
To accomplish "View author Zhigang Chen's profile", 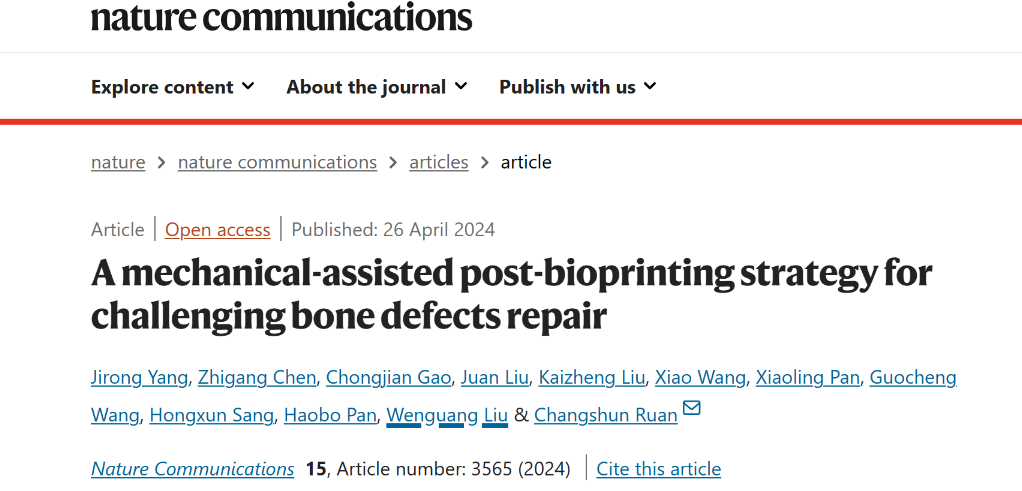I will tap(257, 377).
